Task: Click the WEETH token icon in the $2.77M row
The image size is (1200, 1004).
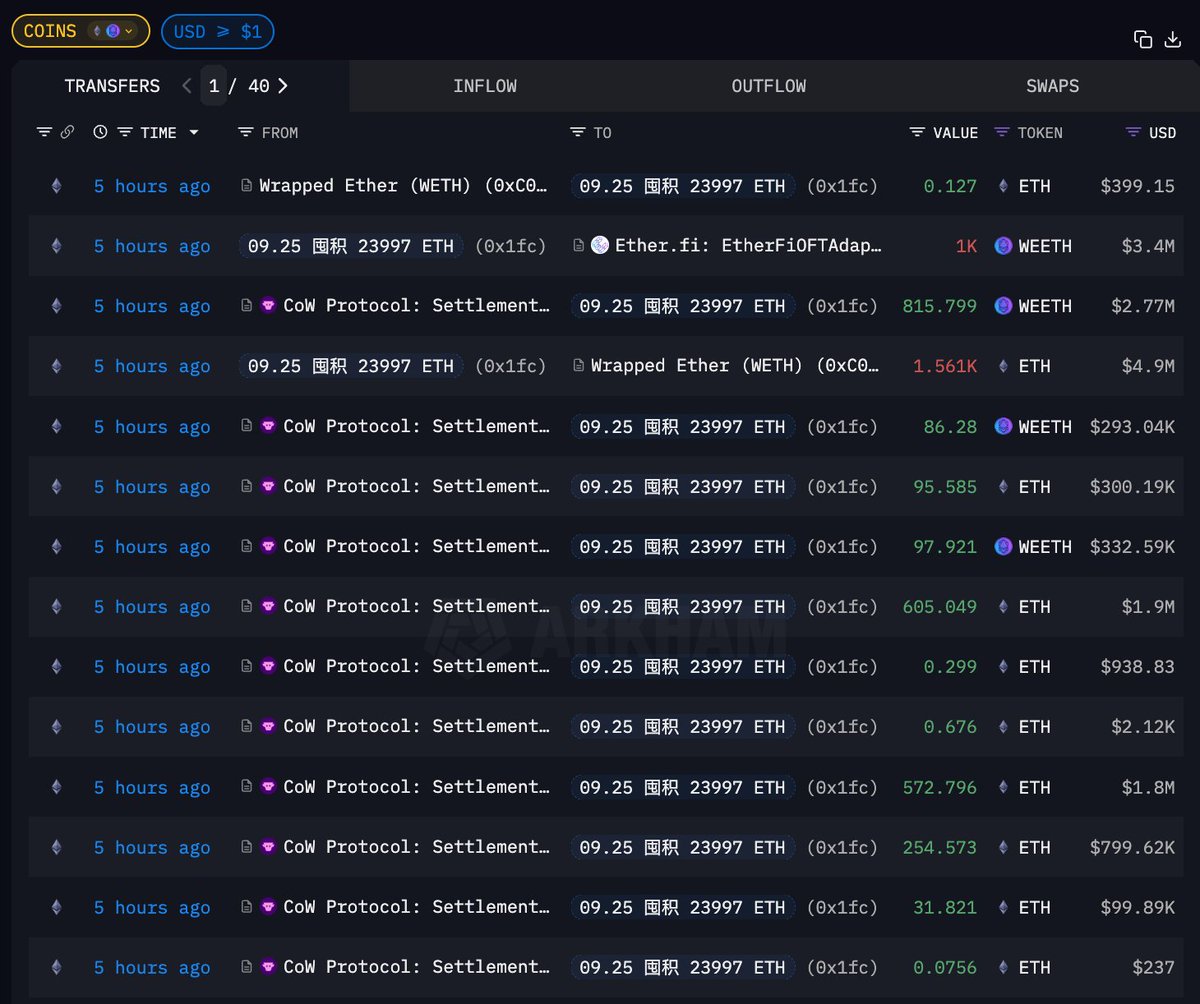Action: pos(1003,306)
